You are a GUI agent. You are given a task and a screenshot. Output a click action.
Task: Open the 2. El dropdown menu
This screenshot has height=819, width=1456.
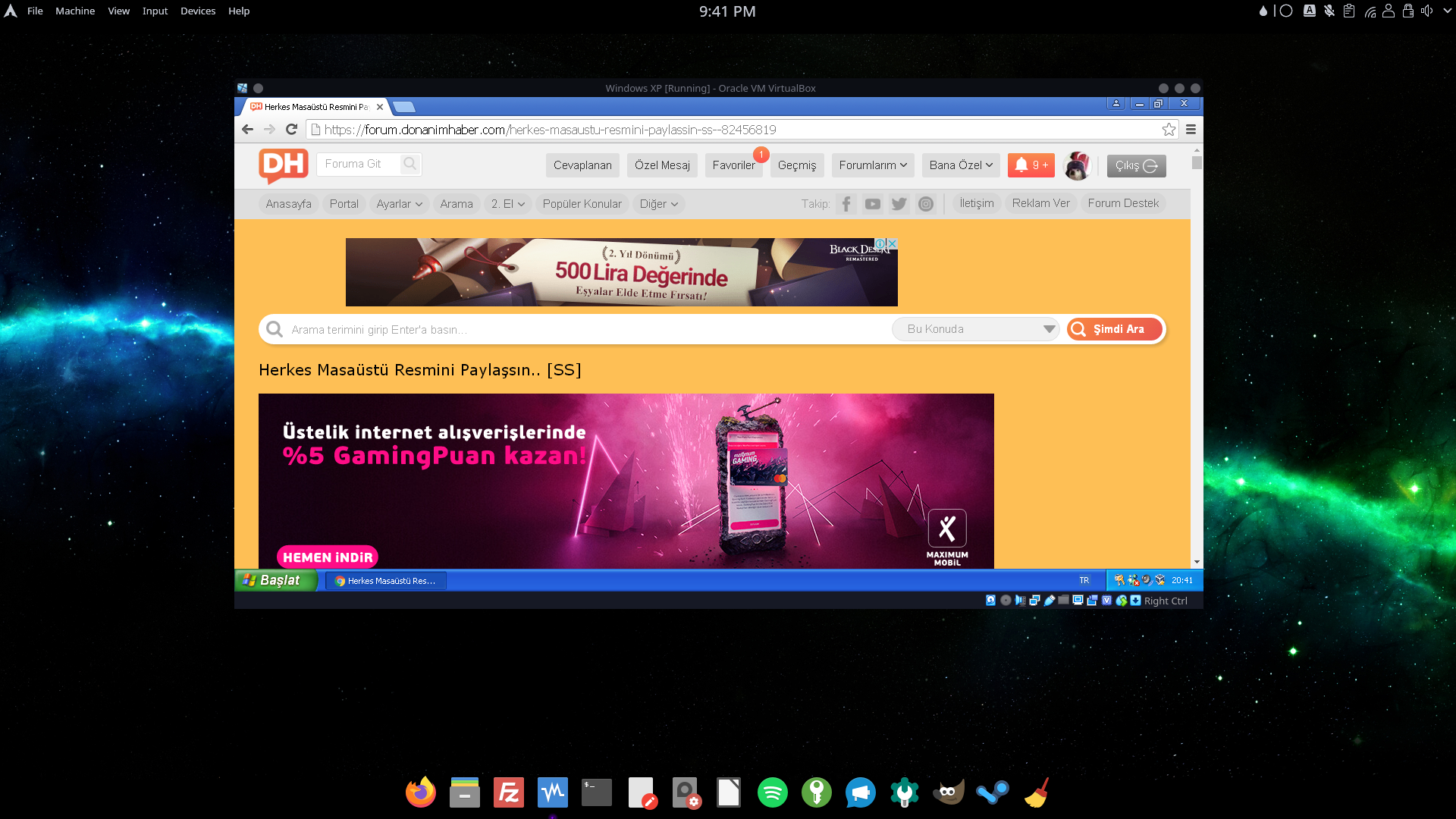click(508, 204)
